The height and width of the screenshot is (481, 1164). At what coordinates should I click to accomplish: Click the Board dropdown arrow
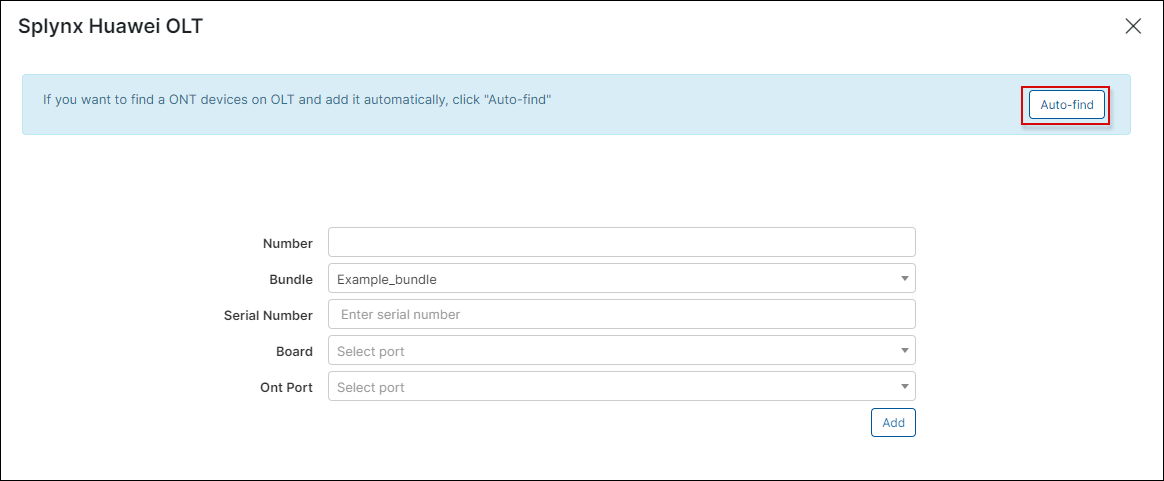(904, 350)
